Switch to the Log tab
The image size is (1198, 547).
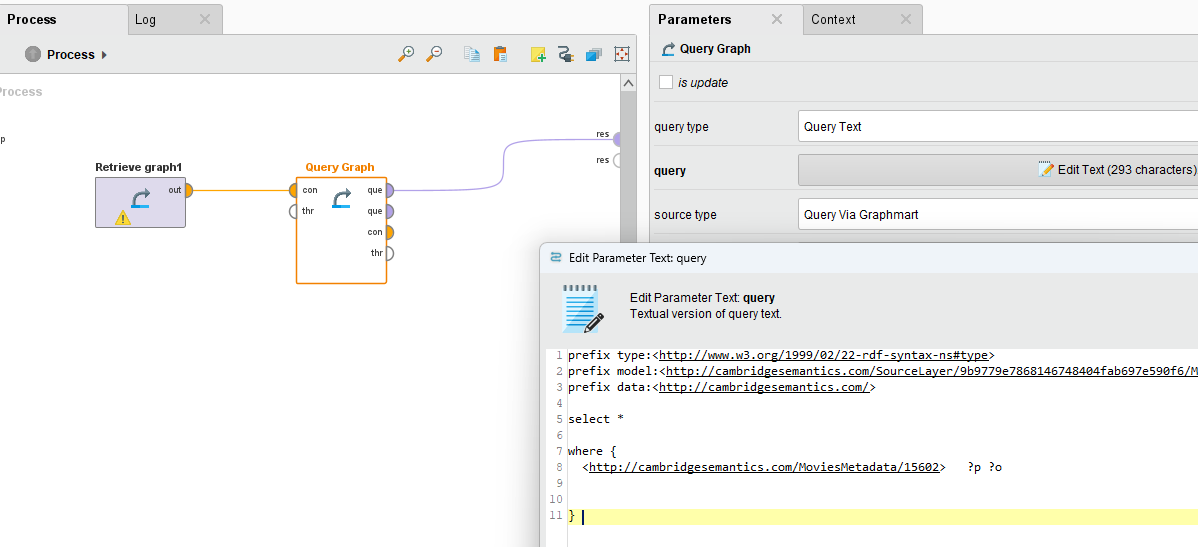(x=146, y=19)
